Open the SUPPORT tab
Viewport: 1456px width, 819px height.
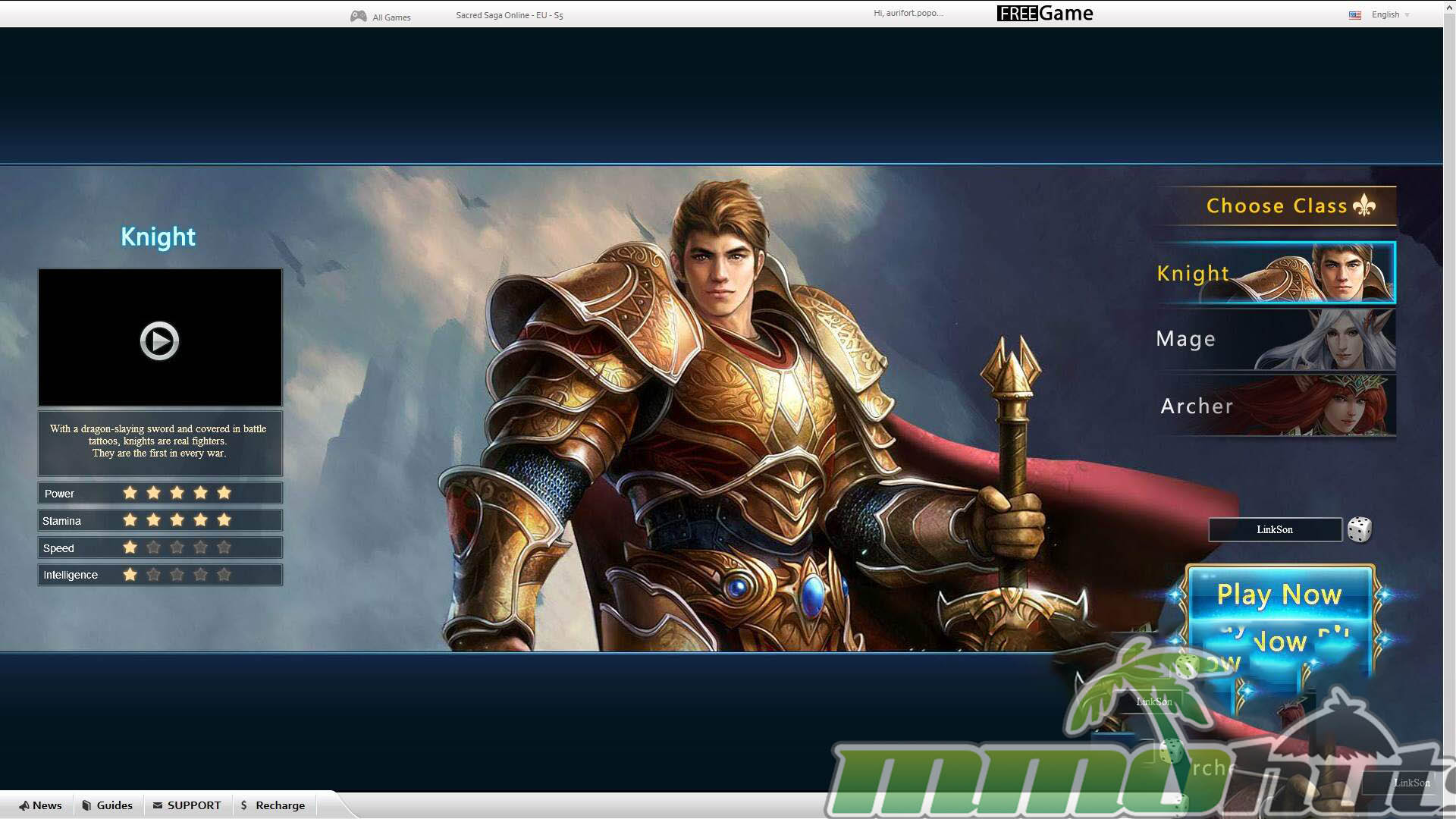[187, 805]
